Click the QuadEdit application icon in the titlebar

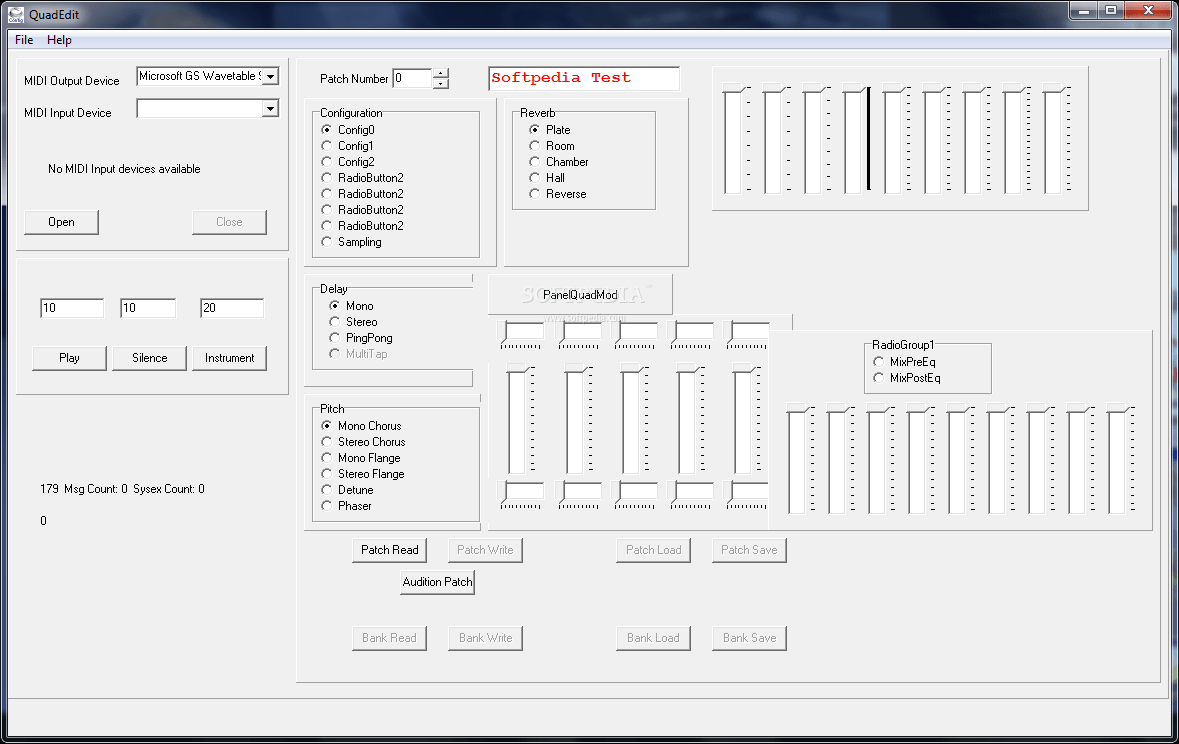pyautogui.click(x=14, y=14)
